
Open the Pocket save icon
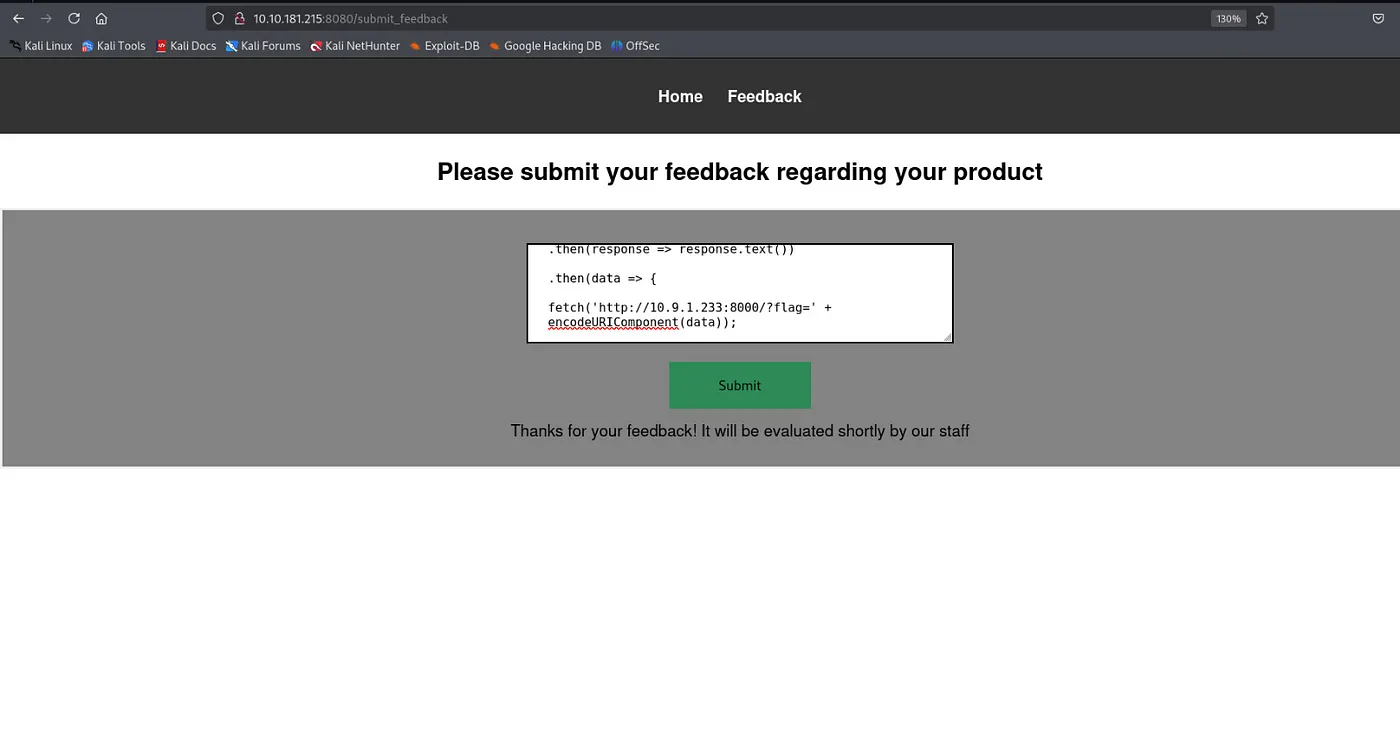(1378, 18)
